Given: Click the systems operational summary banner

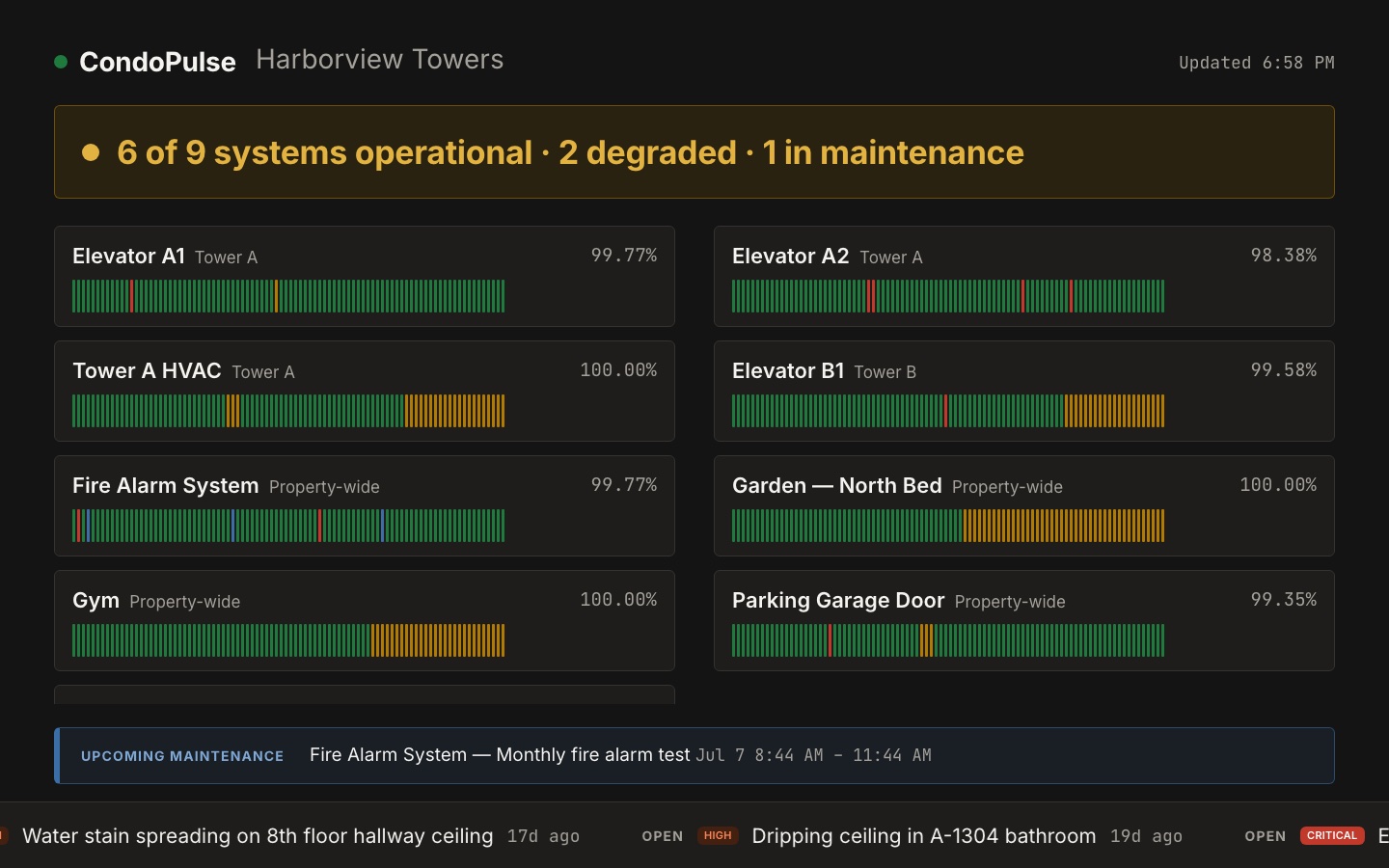Looking at the screenshot, I should (x=694, y=152).
